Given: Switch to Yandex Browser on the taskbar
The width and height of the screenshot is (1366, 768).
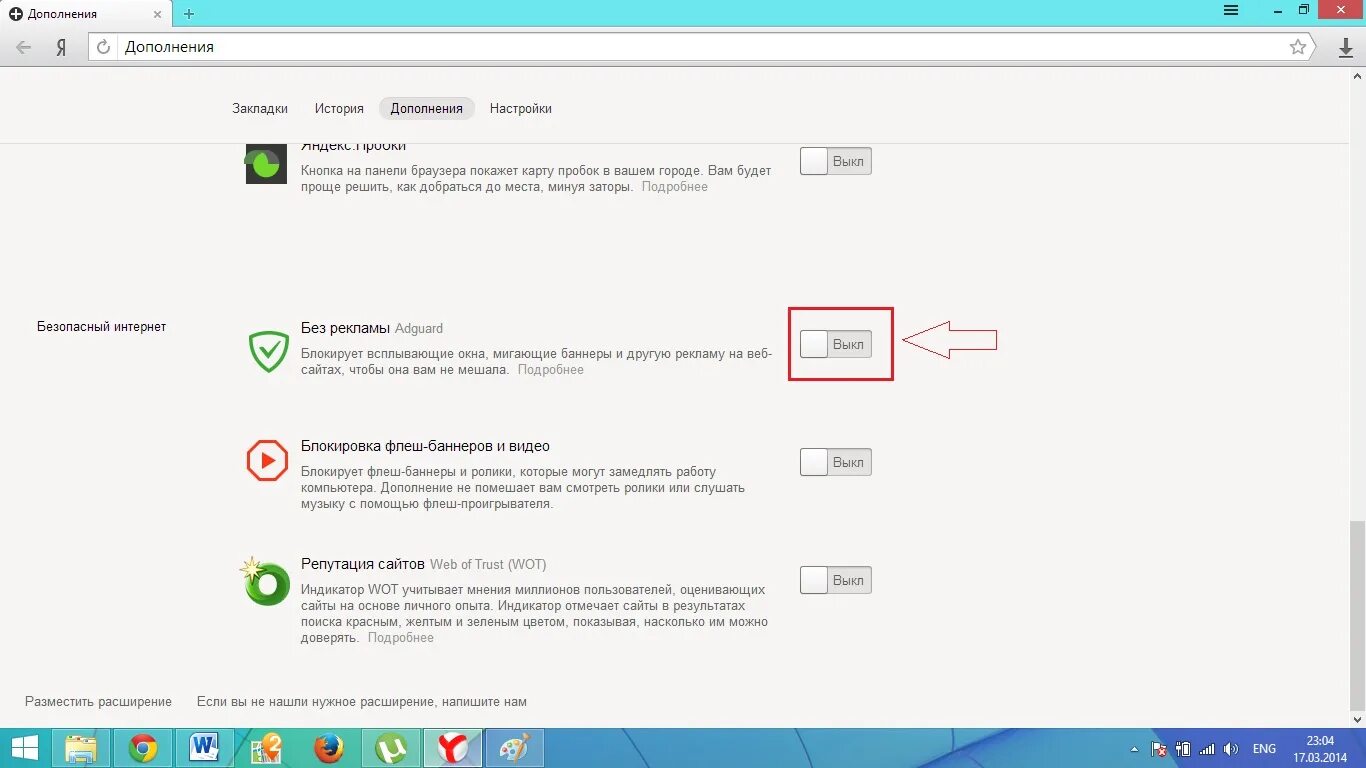Looking at the screenshot, I should pyautogui.click(x=453, y=748).
